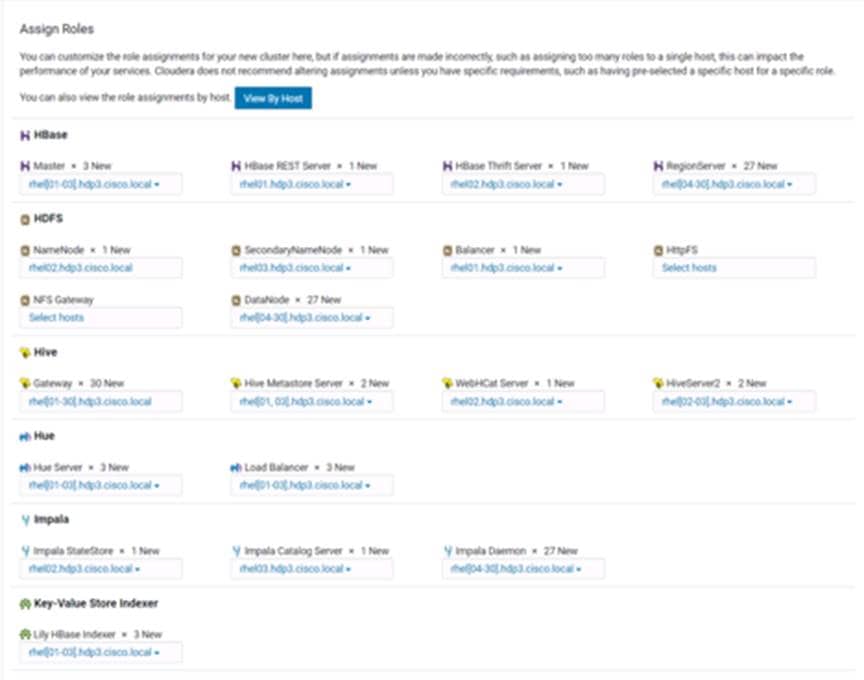Image resolution: width=864 pixels, height=680 pixels.
Task: Click the Assign Roles heading
Action: pyautogui.click(x=57, y=29)
